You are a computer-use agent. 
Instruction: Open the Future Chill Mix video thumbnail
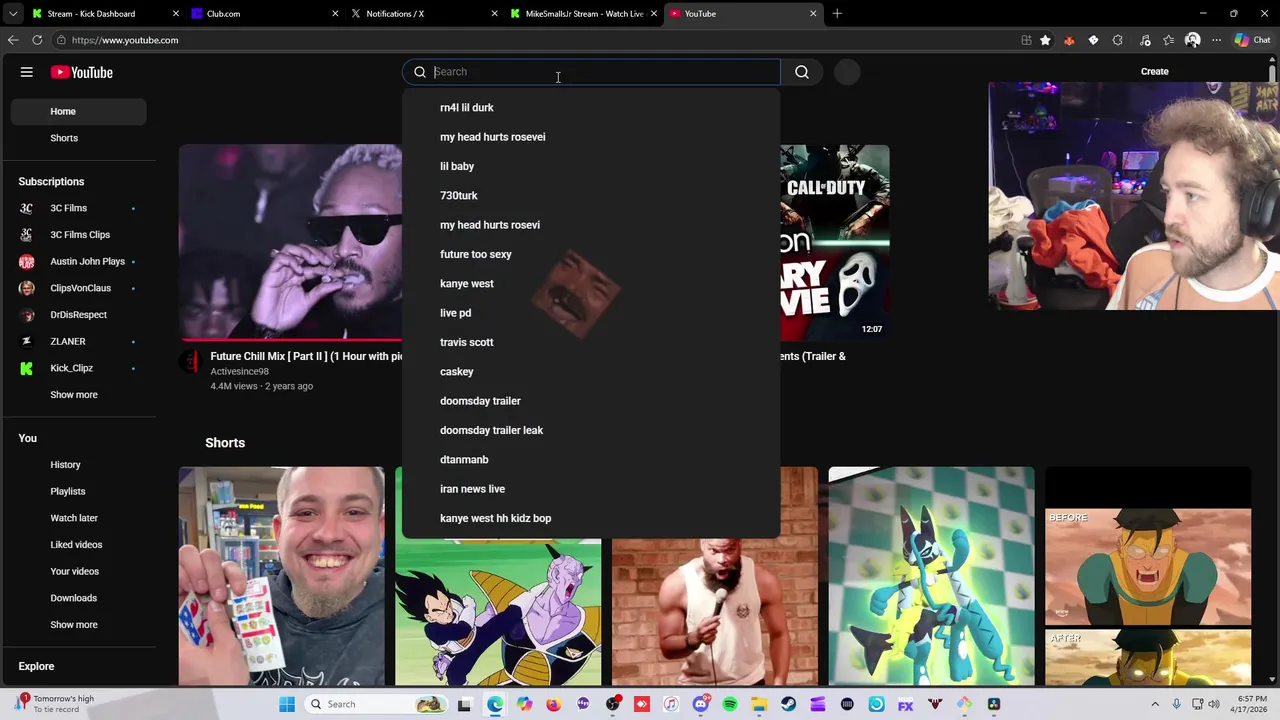290,242
